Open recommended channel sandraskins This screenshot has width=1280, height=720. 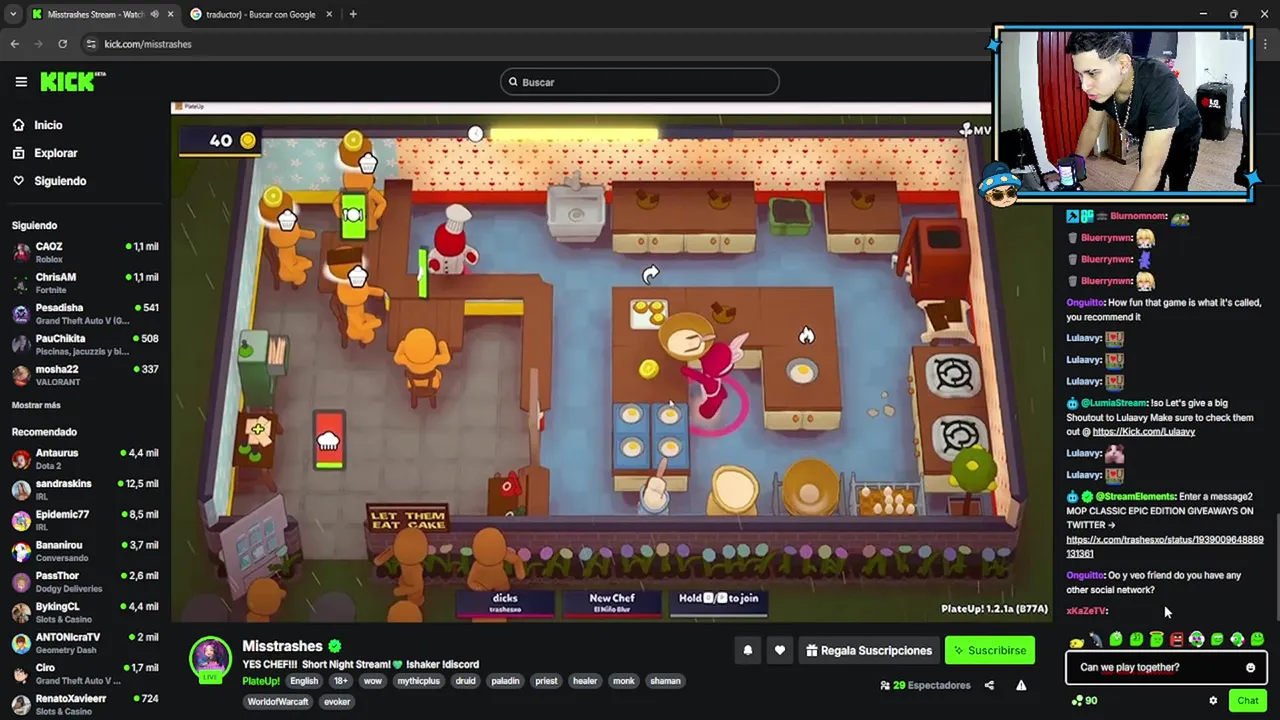(85, 489)
